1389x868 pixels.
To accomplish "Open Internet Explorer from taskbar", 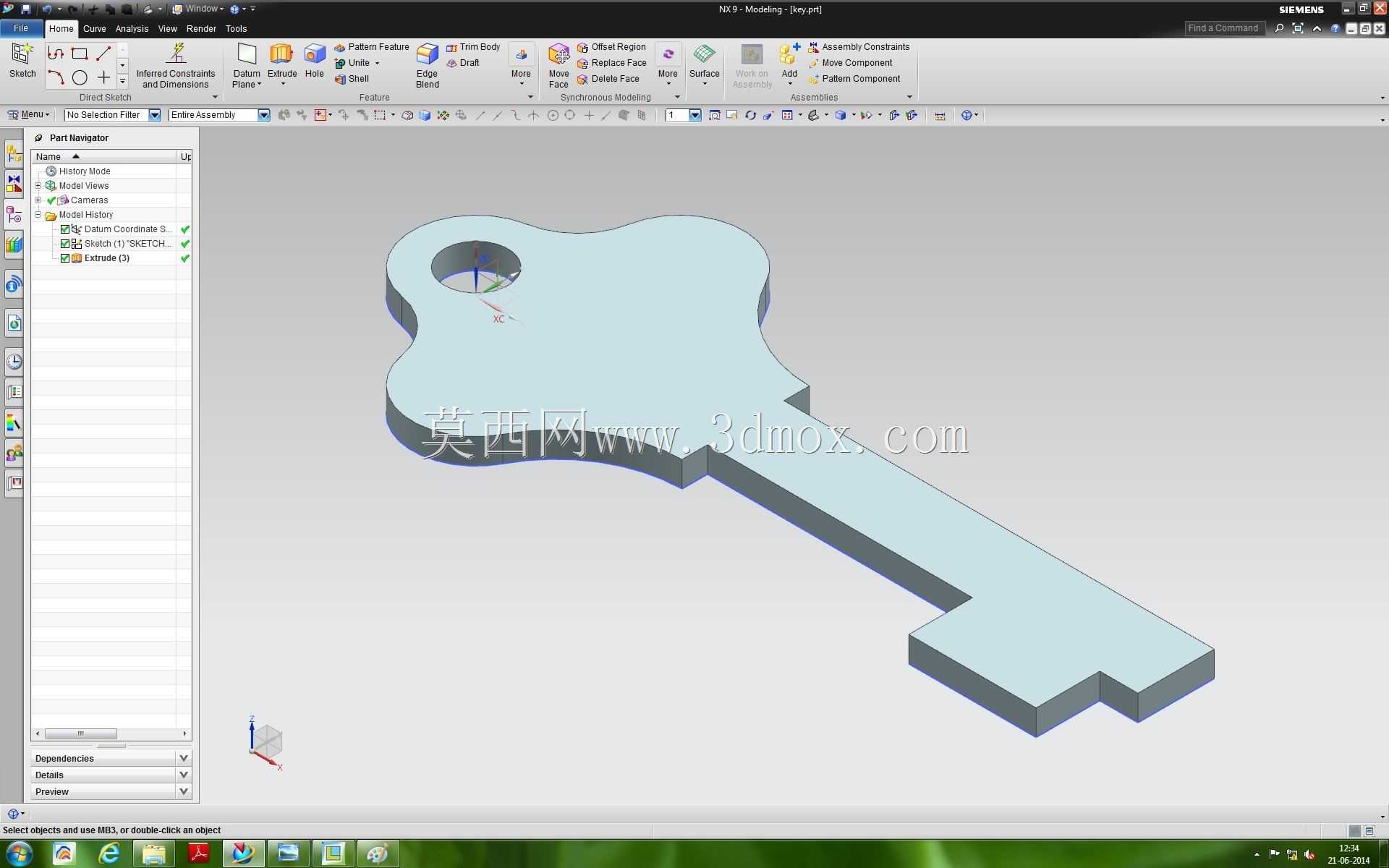I will pos(109,854).
